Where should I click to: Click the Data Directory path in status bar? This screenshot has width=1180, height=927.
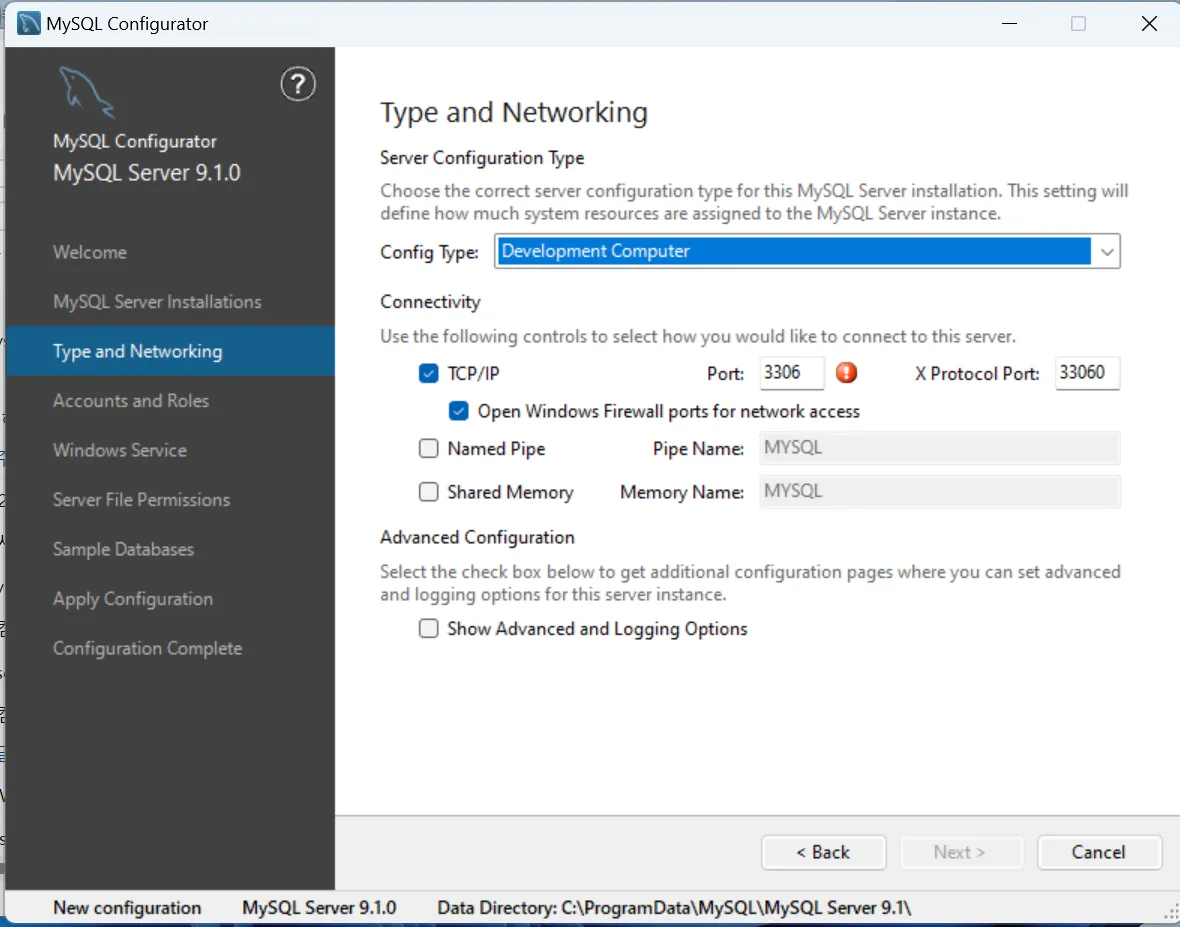point(674,908)
